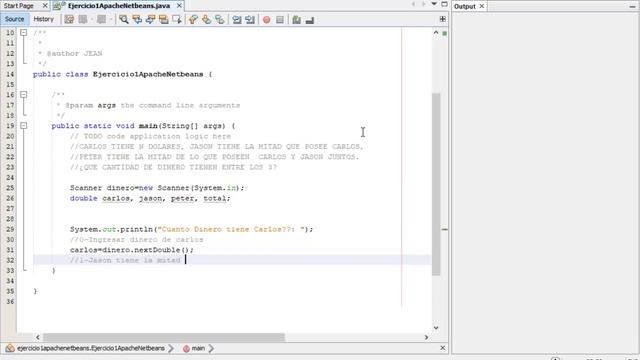Screen dimensions: 640x360
Task: Open the document list dropdown arrow
Action: pyautogui.click(x=434, y=4)
